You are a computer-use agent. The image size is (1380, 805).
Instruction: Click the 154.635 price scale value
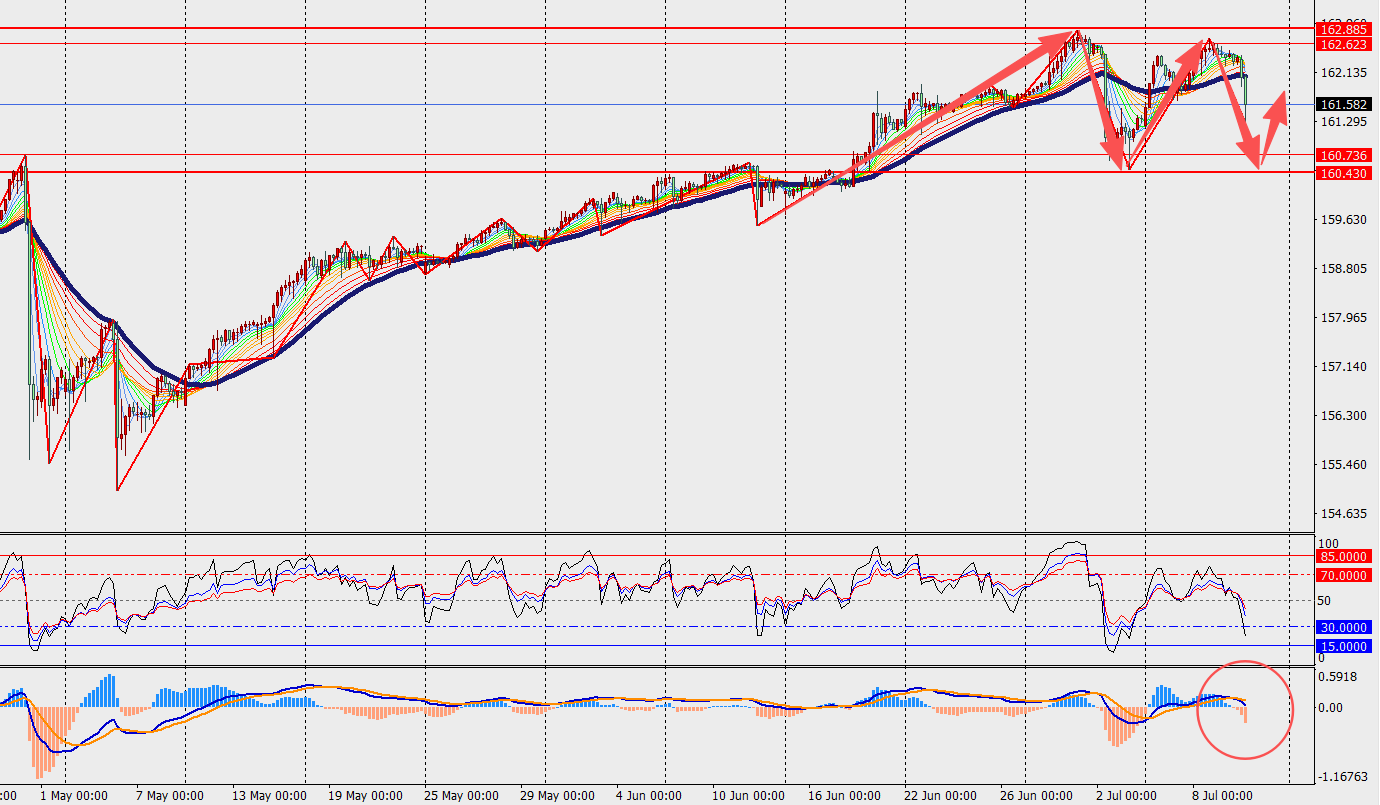click(x=1344, y=514)
